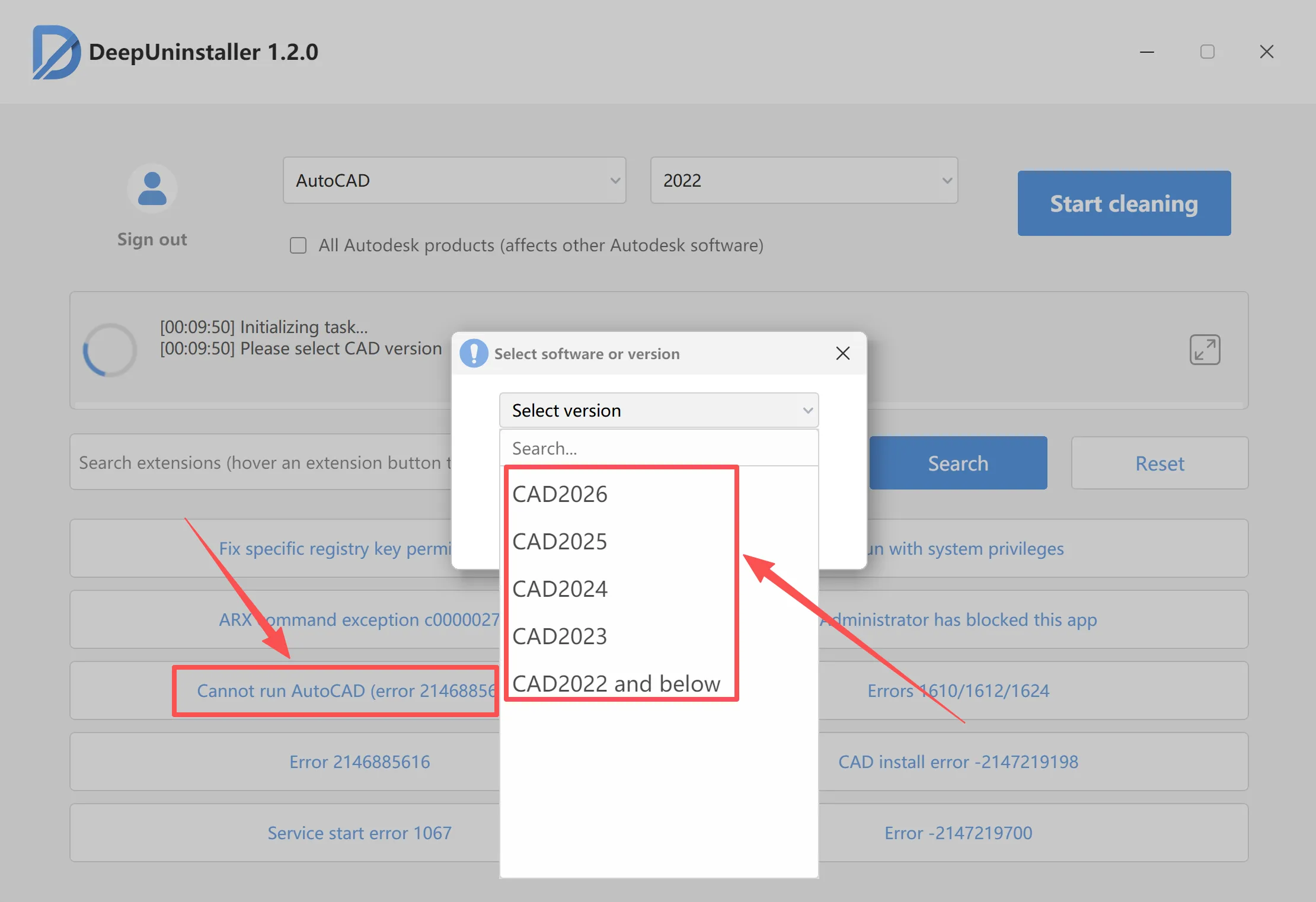Viewport: 1316px width, 902px height.
Task: Close the Select software or version dialog
Action: [x=842, y=353]
